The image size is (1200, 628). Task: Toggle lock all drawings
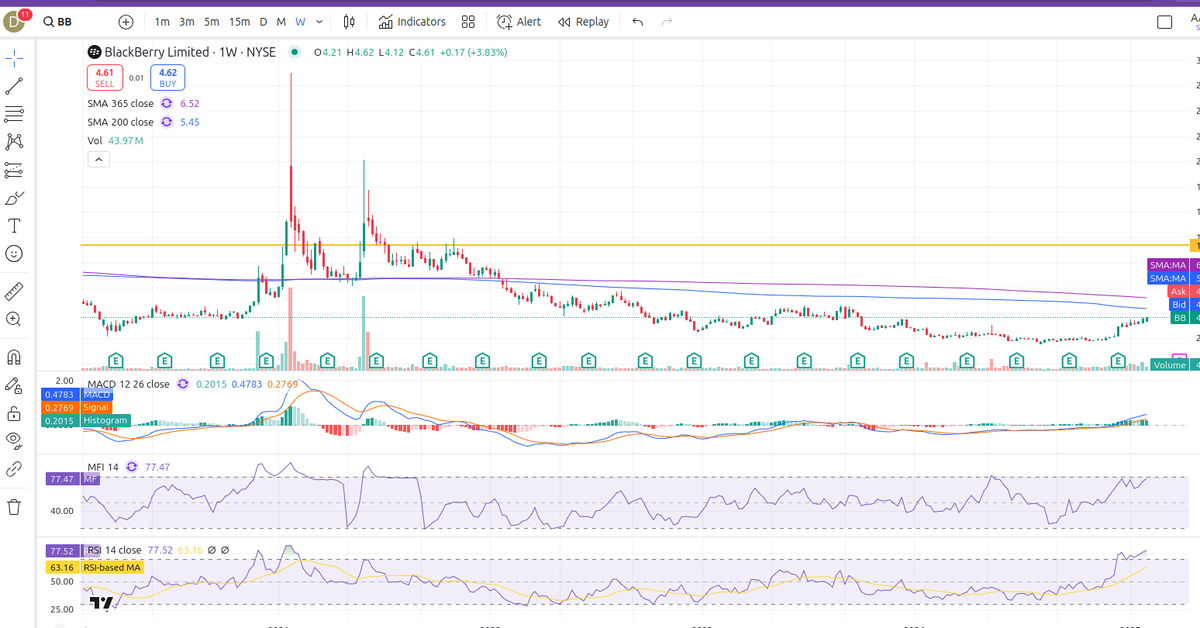(14, 413)
